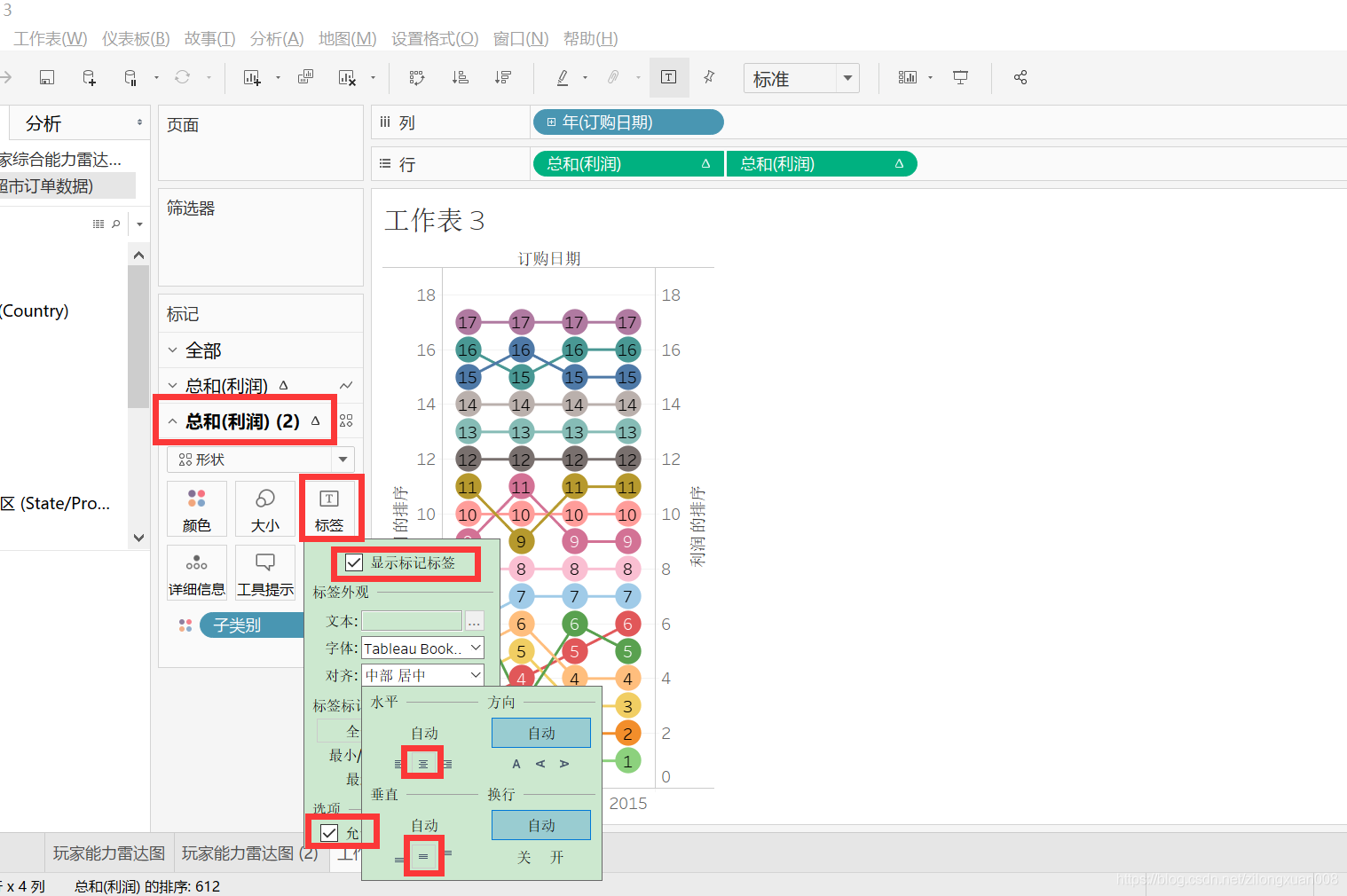Click the green 年(订购日期) Columns pill
This screenshot has width=1347, height=896.
click(x=627, y=122)
